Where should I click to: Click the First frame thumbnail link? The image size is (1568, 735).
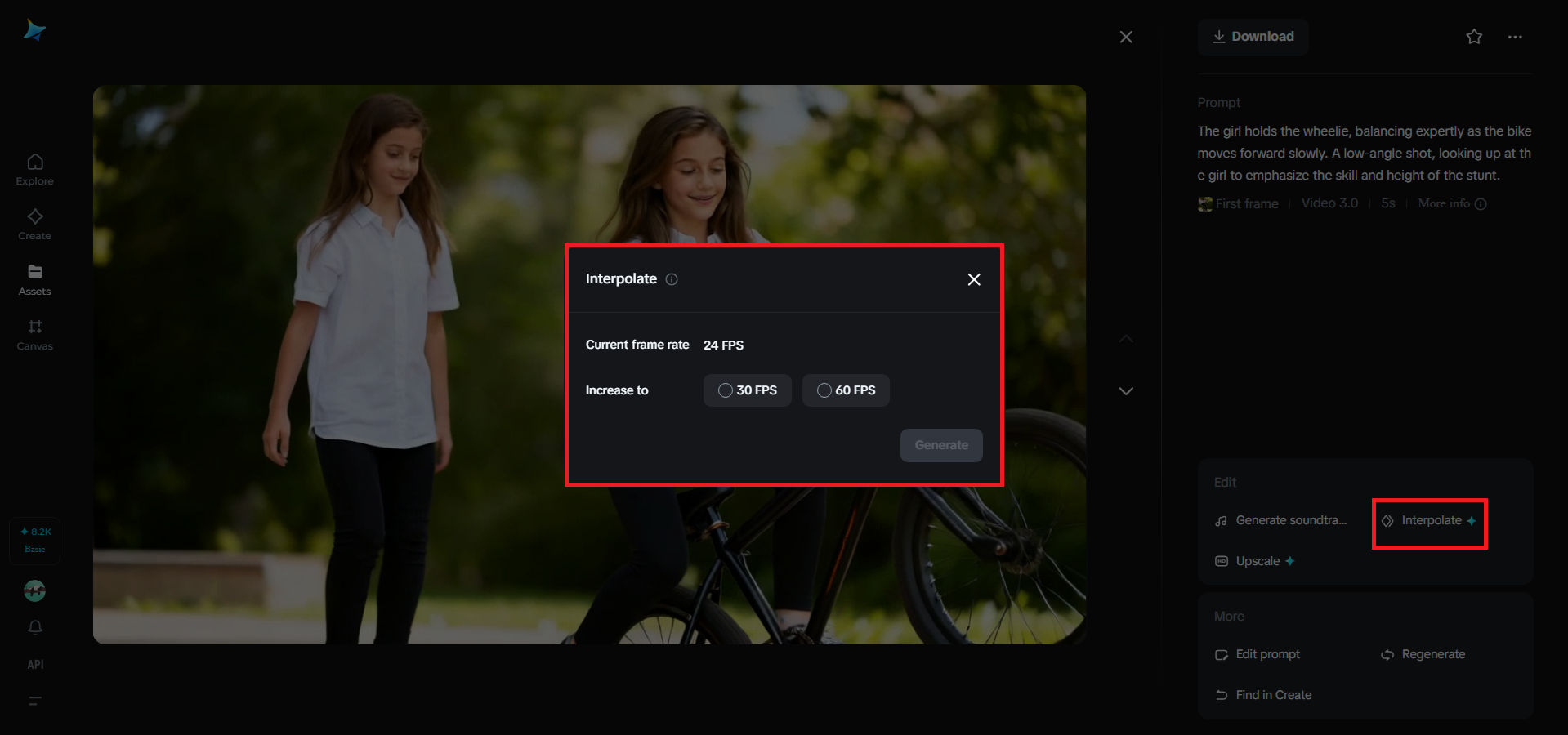click(x=1238, y=203)
